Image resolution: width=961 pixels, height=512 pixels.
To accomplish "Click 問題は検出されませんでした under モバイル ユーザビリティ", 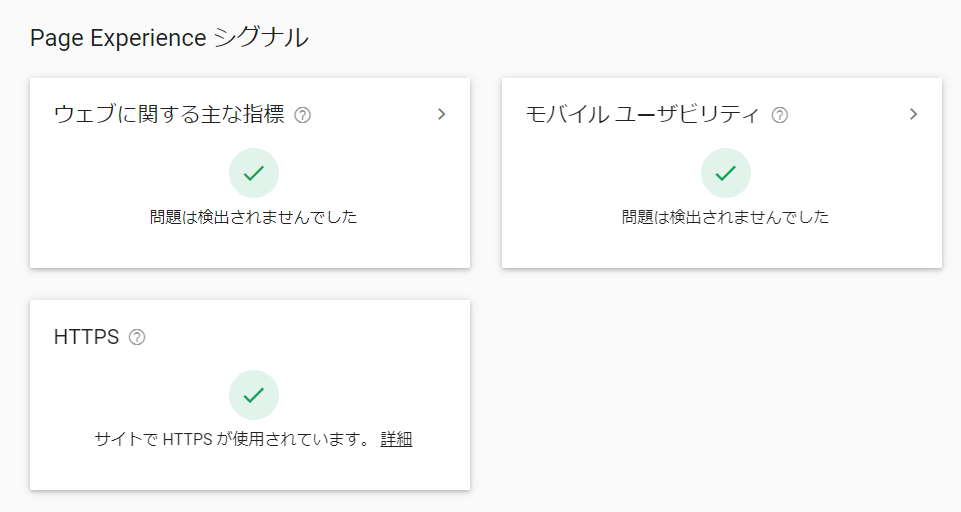I will pyautogui.click(x=725, y=217).
